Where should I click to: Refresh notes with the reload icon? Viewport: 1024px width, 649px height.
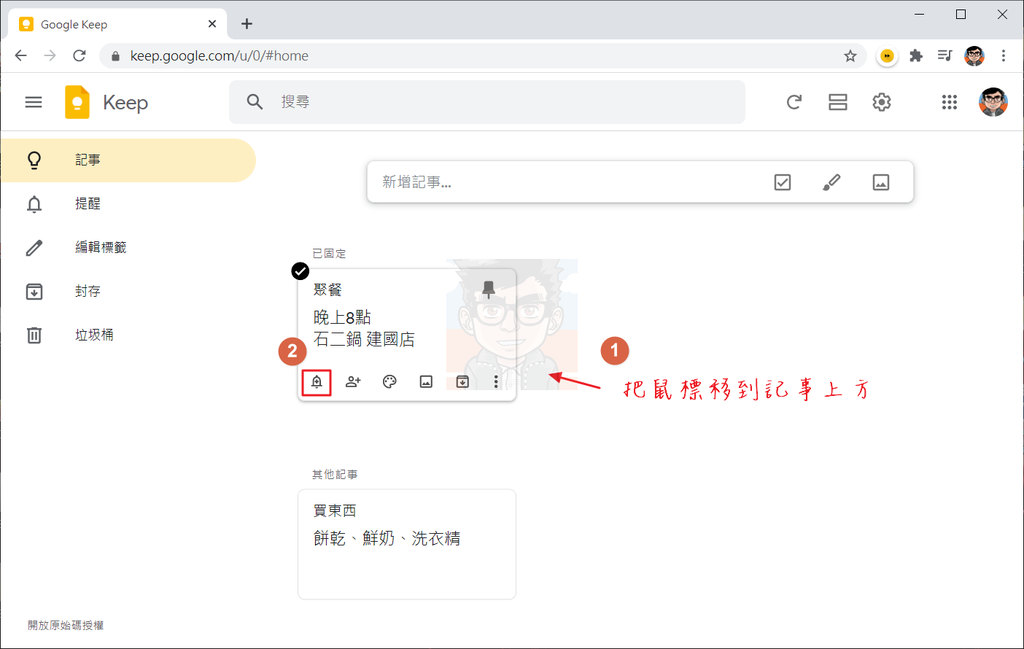click(793, 102)
